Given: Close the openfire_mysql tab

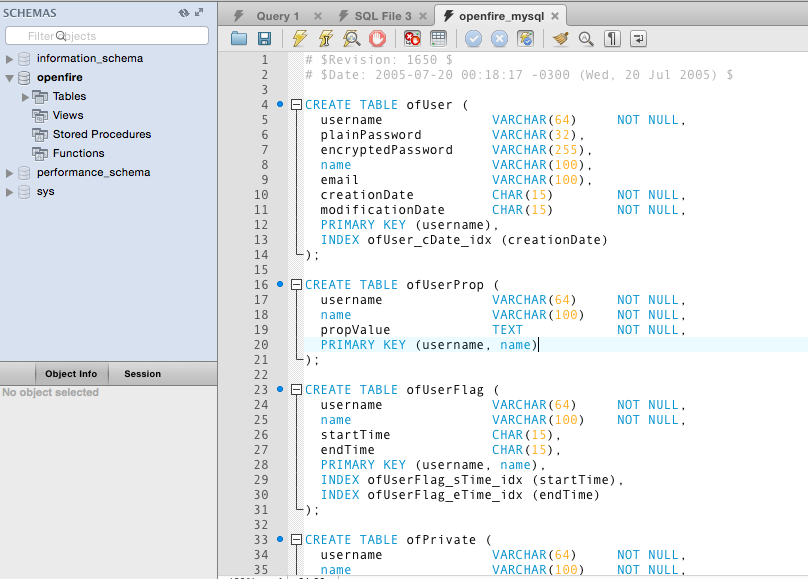Looking at the screenshot, I should (555, 16).
